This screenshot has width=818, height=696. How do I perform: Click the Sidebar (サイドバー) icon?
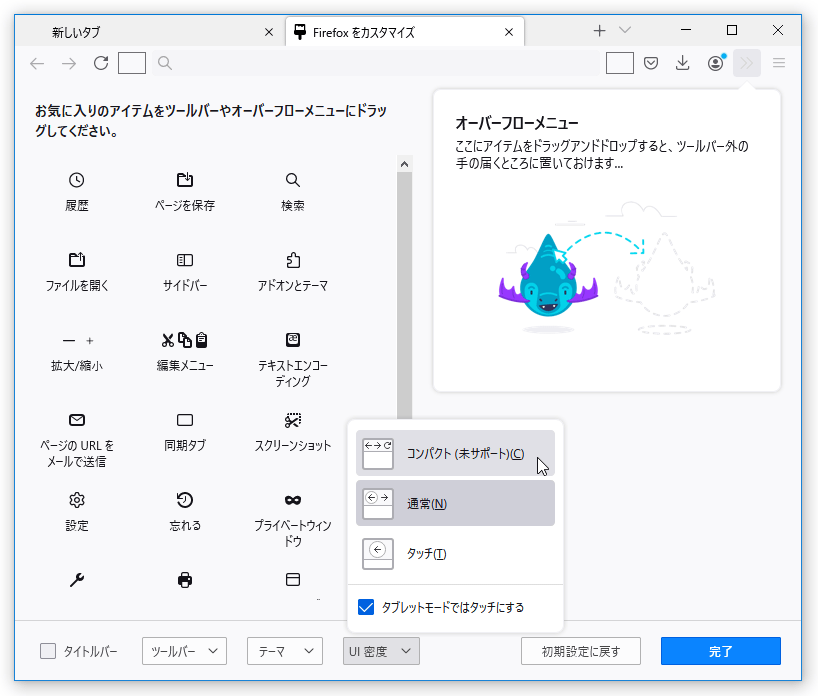point(185,260)
